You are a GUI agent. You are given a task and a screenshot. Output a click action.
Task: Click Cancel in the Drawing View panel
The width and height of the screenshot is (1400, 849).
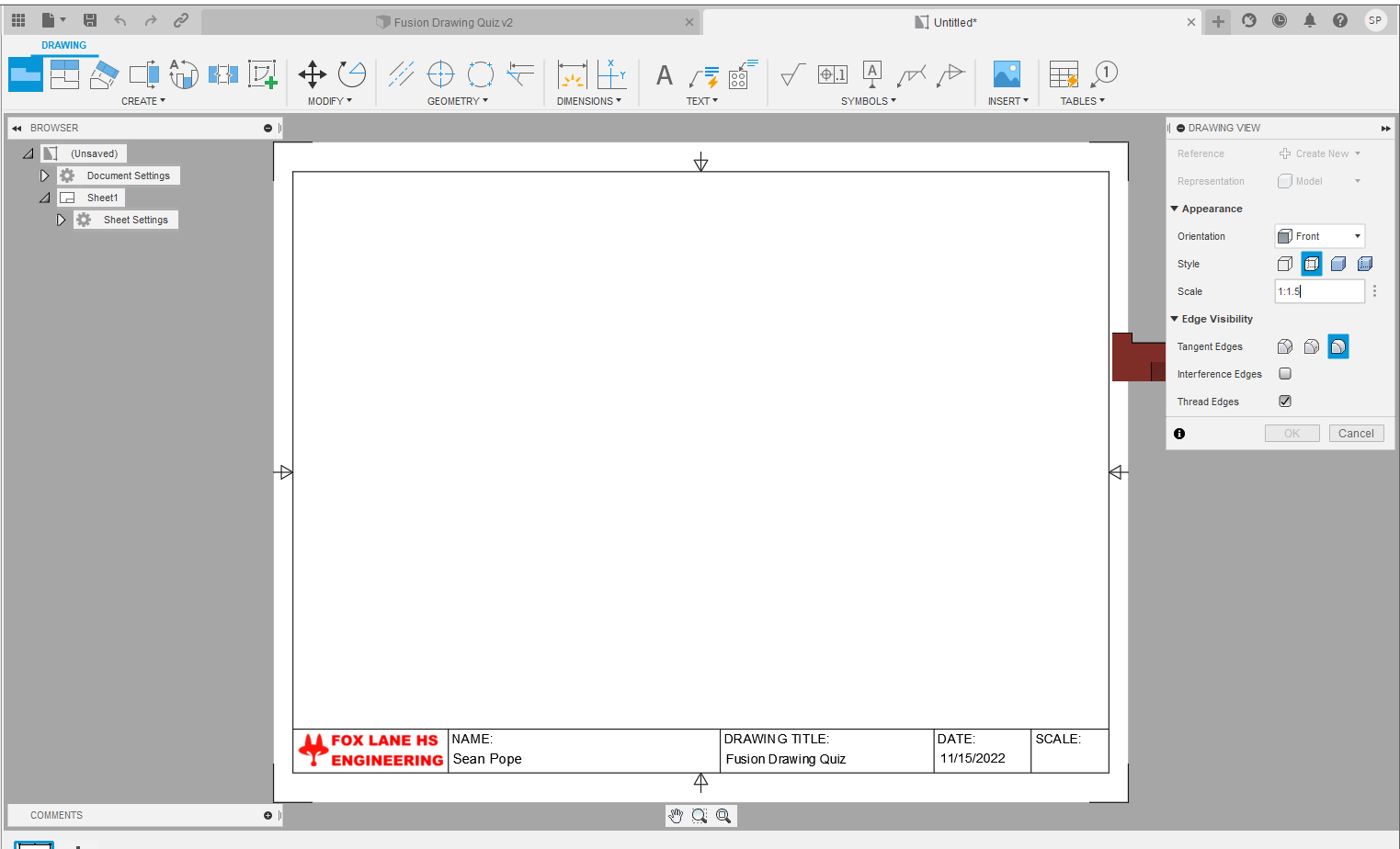pyautogui.click(x=1356, y=433)
